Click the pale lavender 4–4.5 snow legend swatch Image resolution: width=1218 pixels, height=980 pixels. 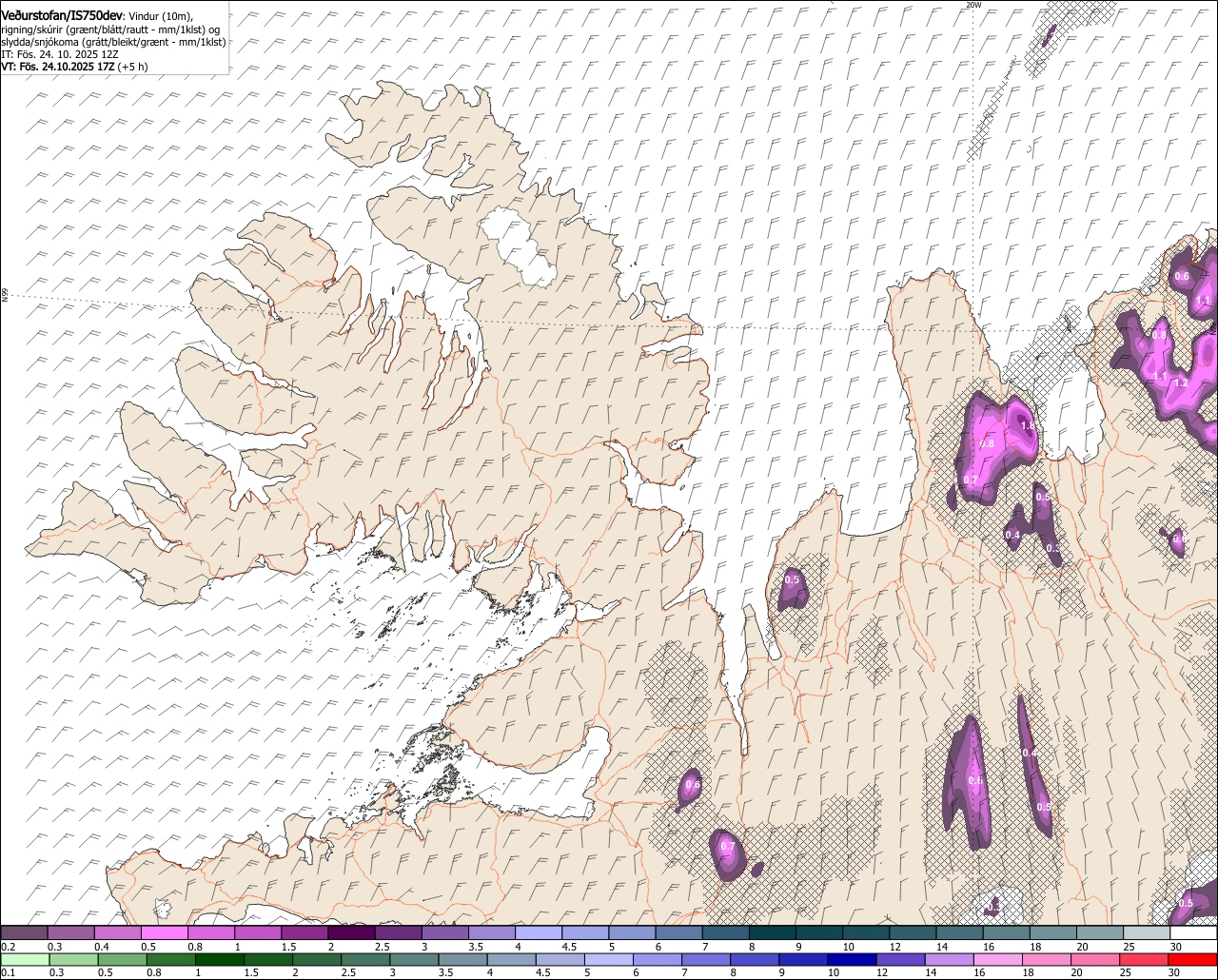tap(539, 932)
